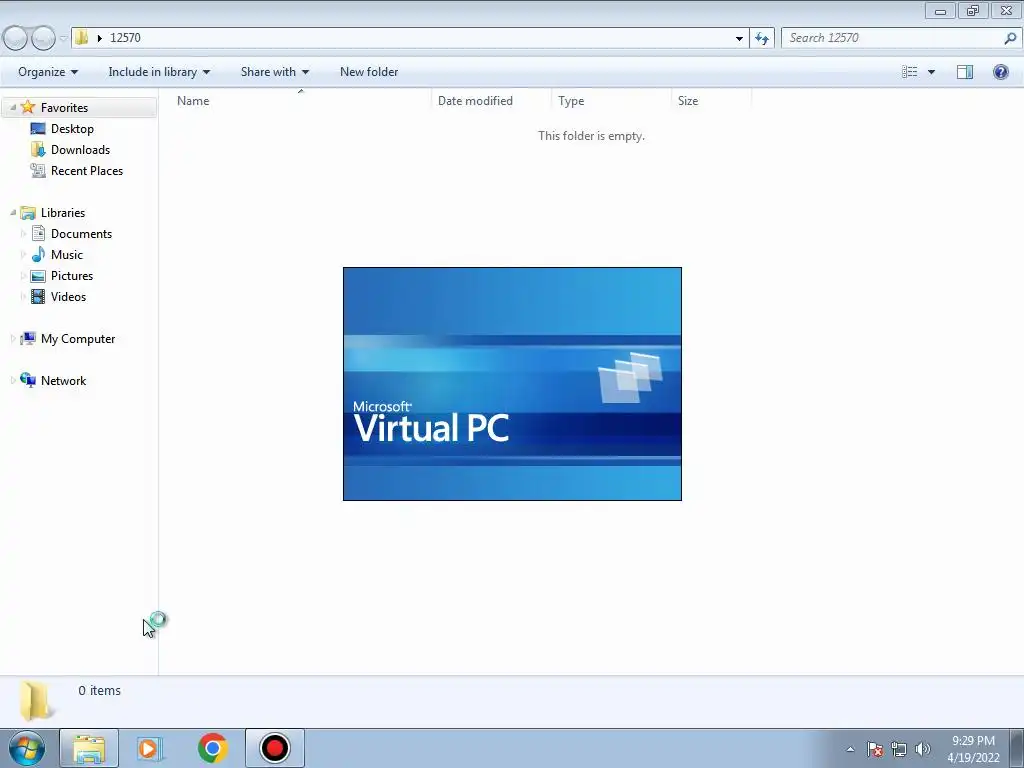Screen dimensions: 1024x768
Task: Open the Organize menu
Action: pyautogui.click(x=48, y=72)
